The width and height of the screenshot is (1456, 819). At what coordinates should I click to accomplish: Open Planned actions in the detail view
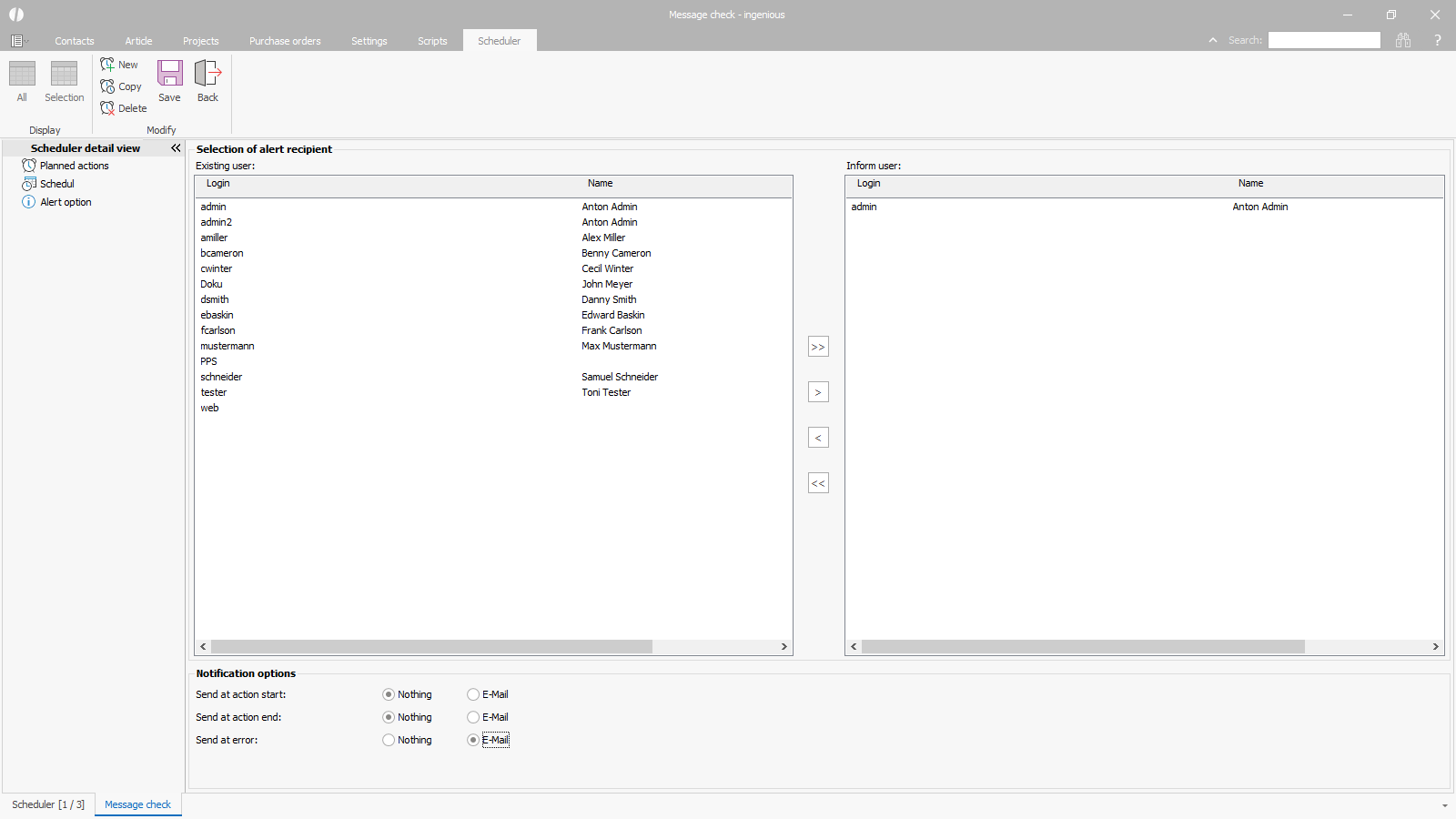coord(74,166)
